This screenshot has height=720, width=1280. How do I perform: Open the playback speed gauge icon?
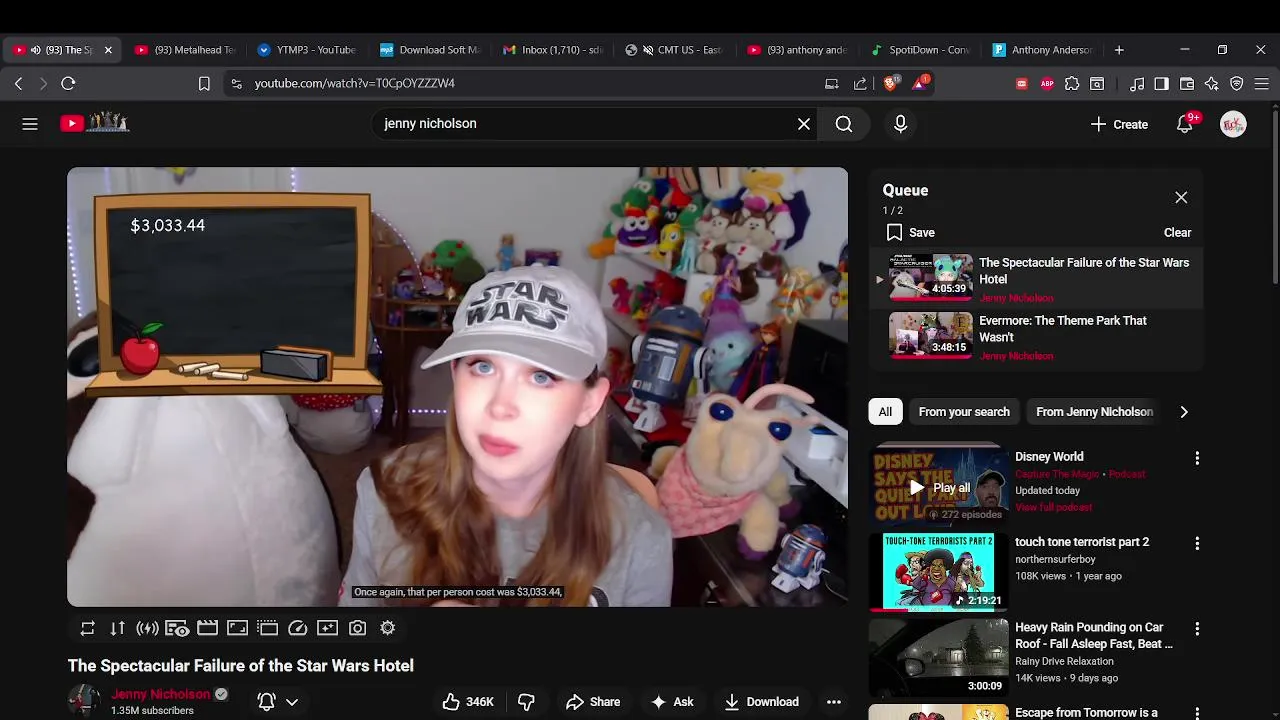tap(297, 628)
